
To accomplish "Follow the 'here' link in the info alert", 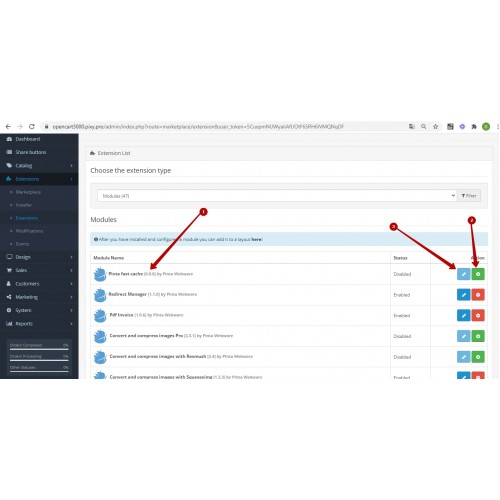I will (x=256, y=239).
